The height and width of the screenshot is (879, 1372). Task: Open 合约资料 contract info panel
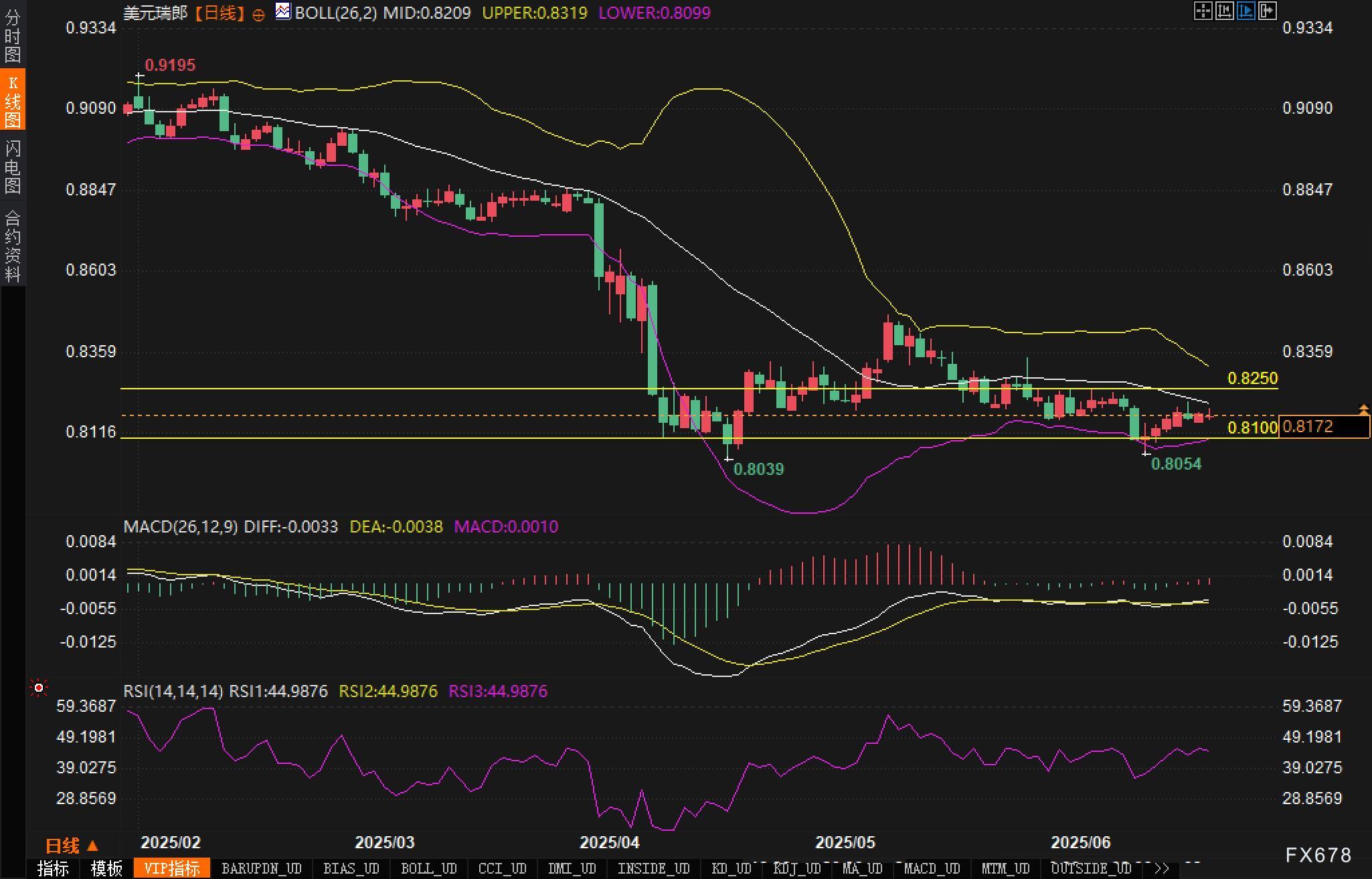tap(12, 245)
